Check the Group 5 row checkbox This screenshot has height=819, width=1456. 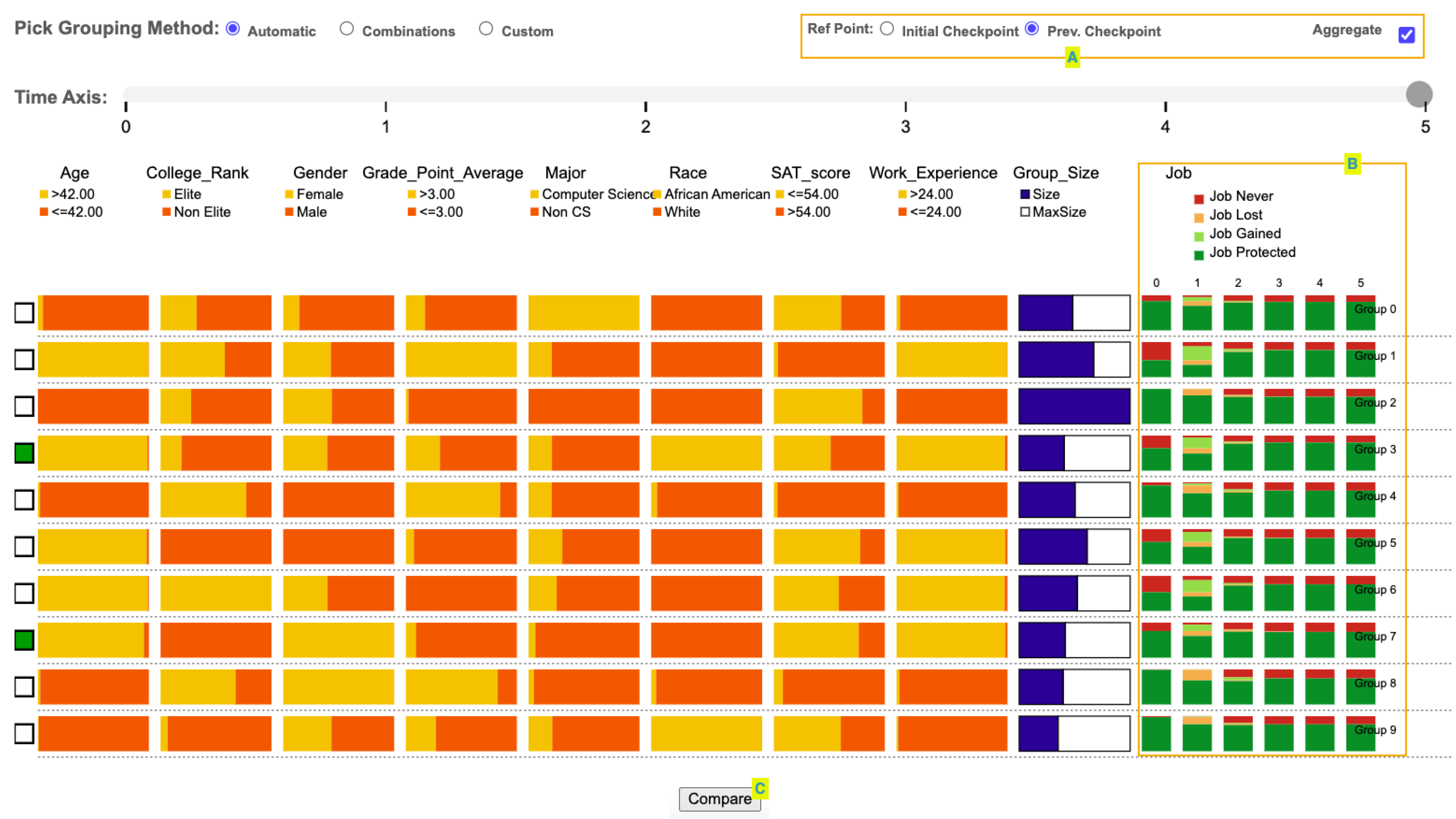click(x=24, y=547)
